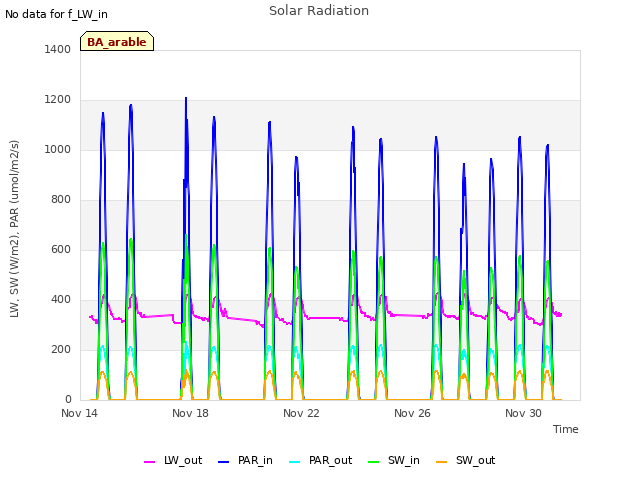640x480 pixels.
Task: Click the Solar Radiation chart title
Action: tap(319, 11)
